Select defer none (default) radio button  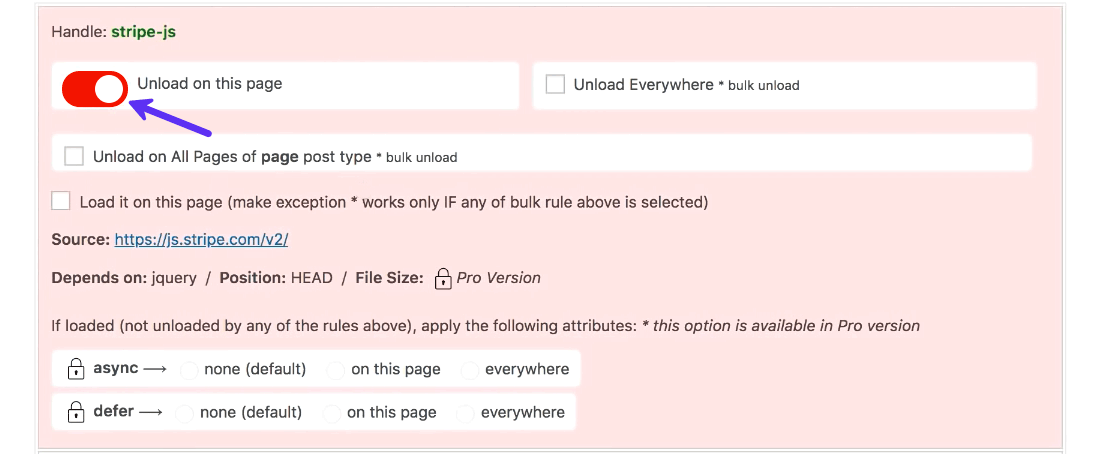click(x=184, y=413)
